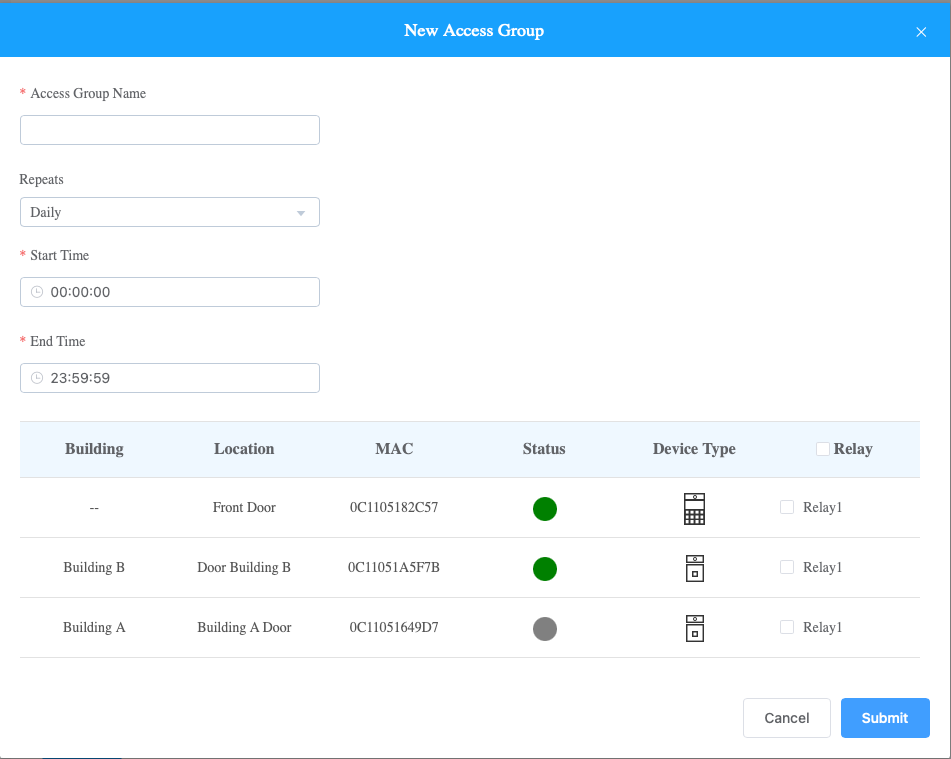Click the device type icon for Building A Door
The height and width of the screenshot is (759, 951).
click(x=694, y=628)
